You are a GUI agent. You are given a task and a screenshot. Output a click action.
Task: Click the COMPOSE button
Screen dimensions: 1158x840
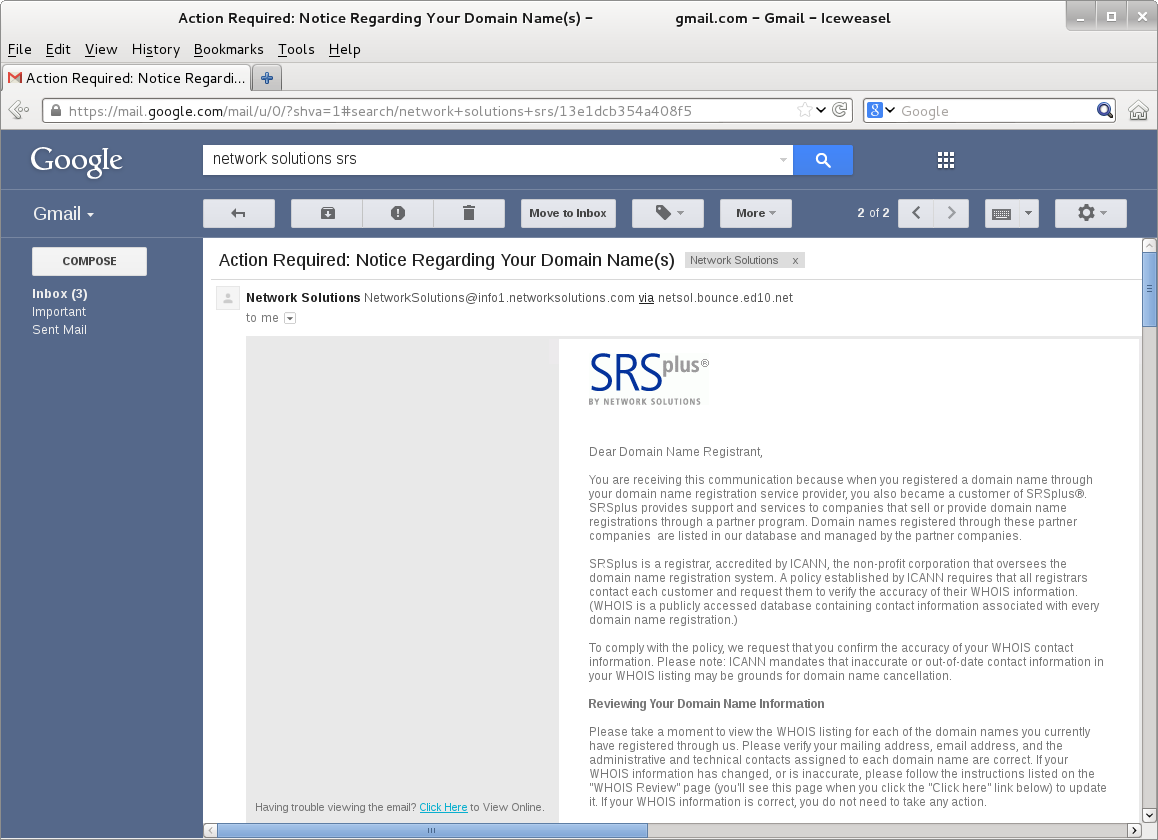point(89,262)
